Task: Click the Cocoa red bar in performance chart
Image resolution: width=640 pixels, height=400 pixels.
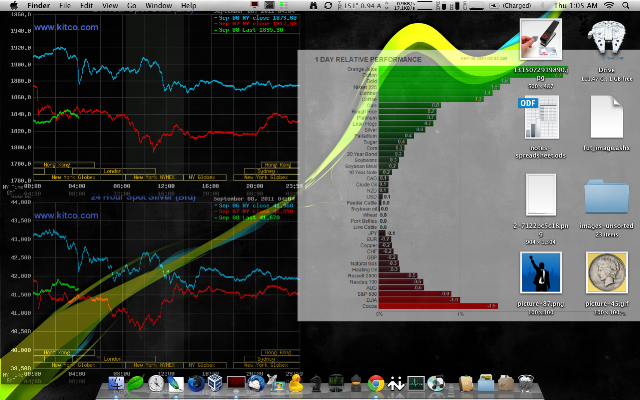Action: (438, 306)
